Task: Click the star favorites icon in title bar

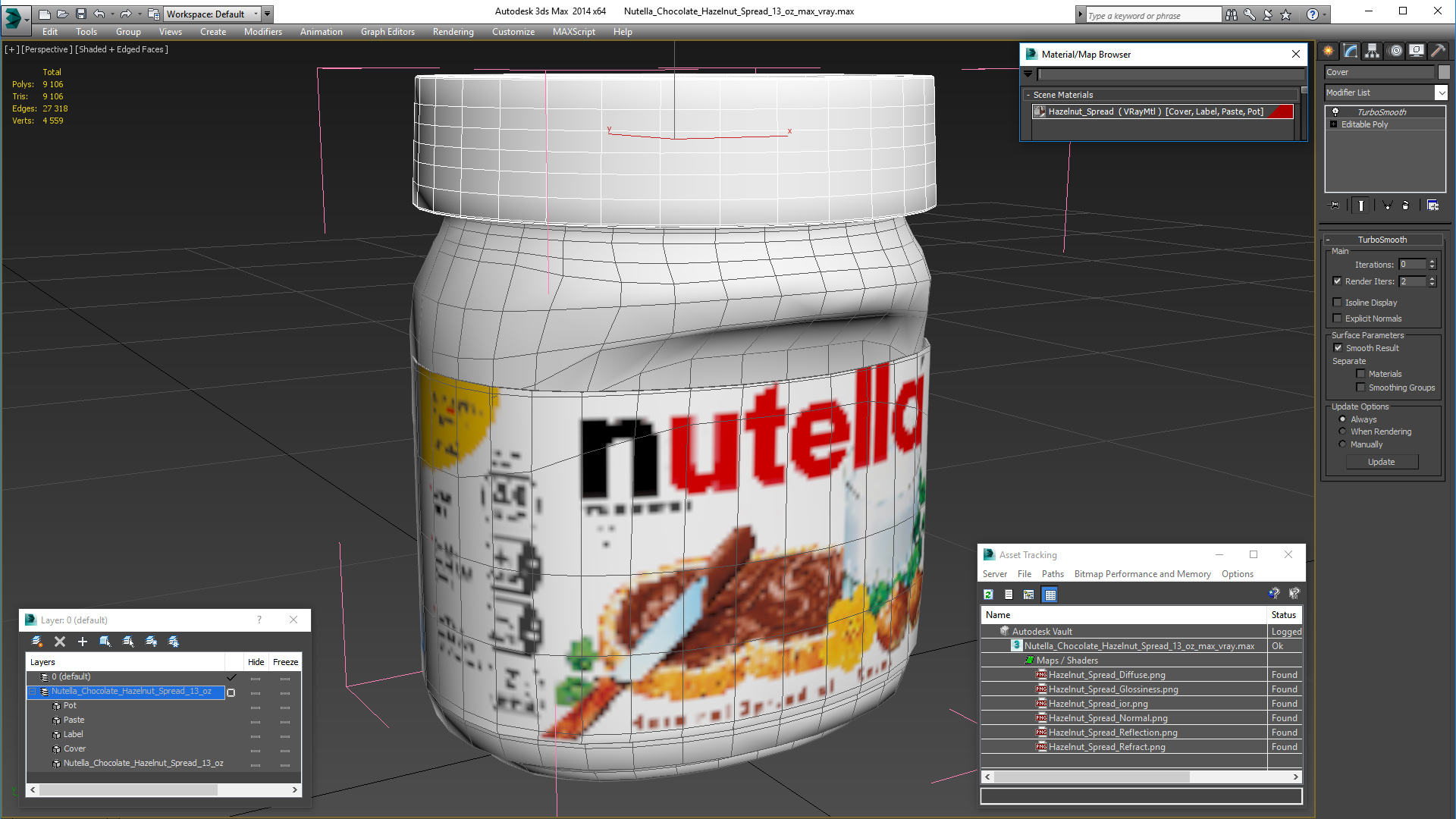Action: point(1285,14)
